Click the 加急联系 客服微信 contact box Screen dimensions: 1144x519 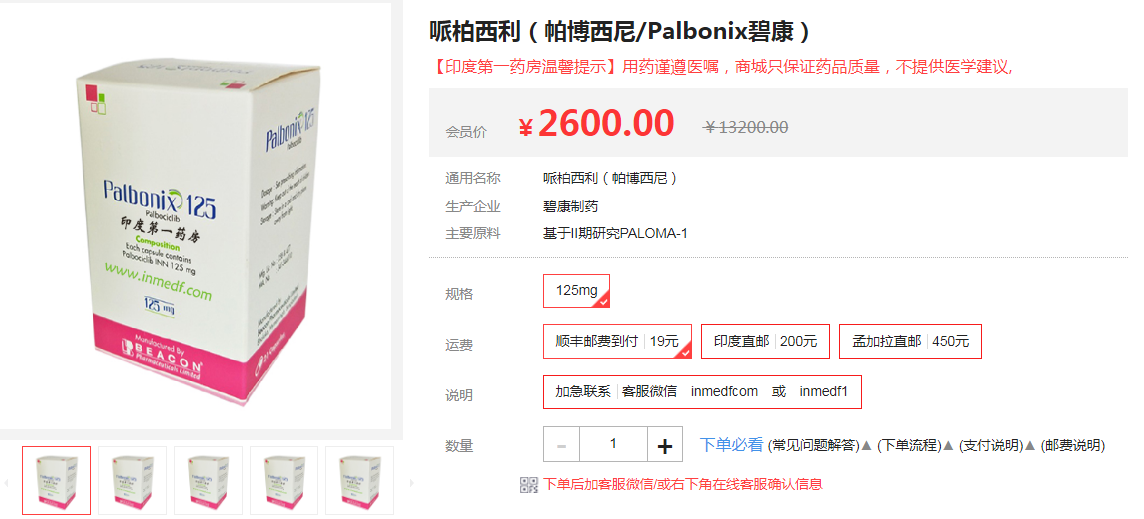[x=702, y=391]
